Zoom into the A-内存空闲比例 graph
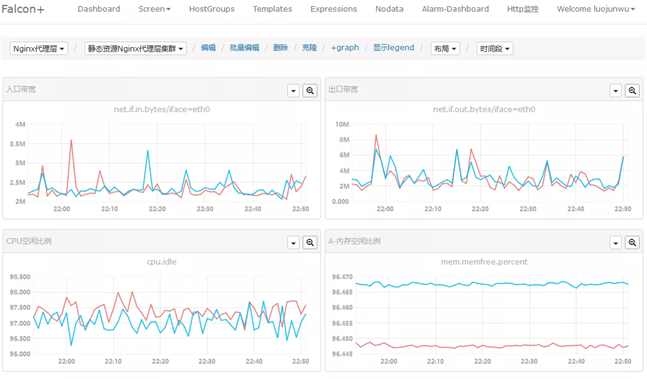Image resolution: width=647 pixels, height=379 pixels. [632, 242]
